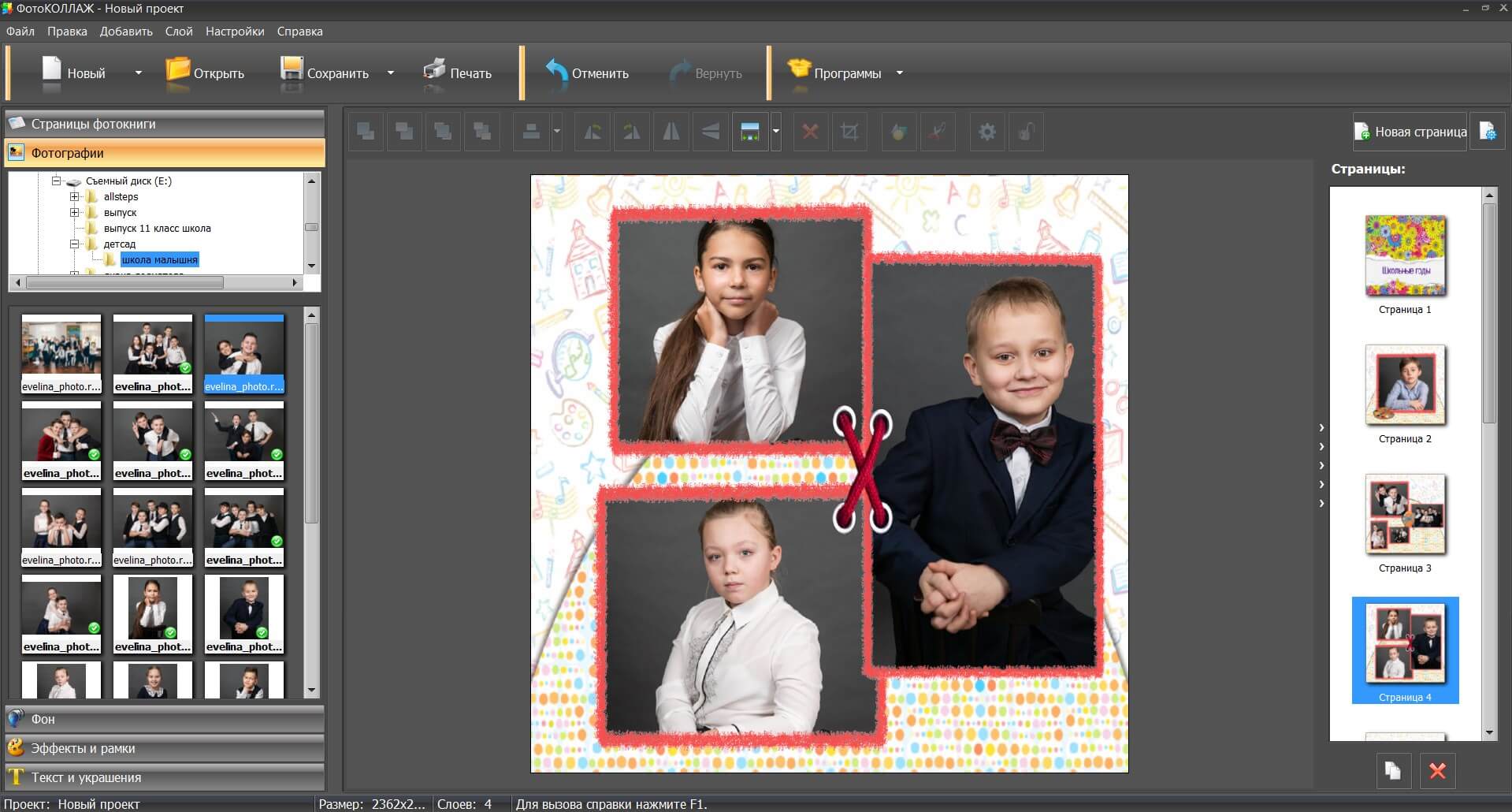Open layer settings via the gear icon
Viewport: 1512px width, 812px height.
tap(987, 132)
